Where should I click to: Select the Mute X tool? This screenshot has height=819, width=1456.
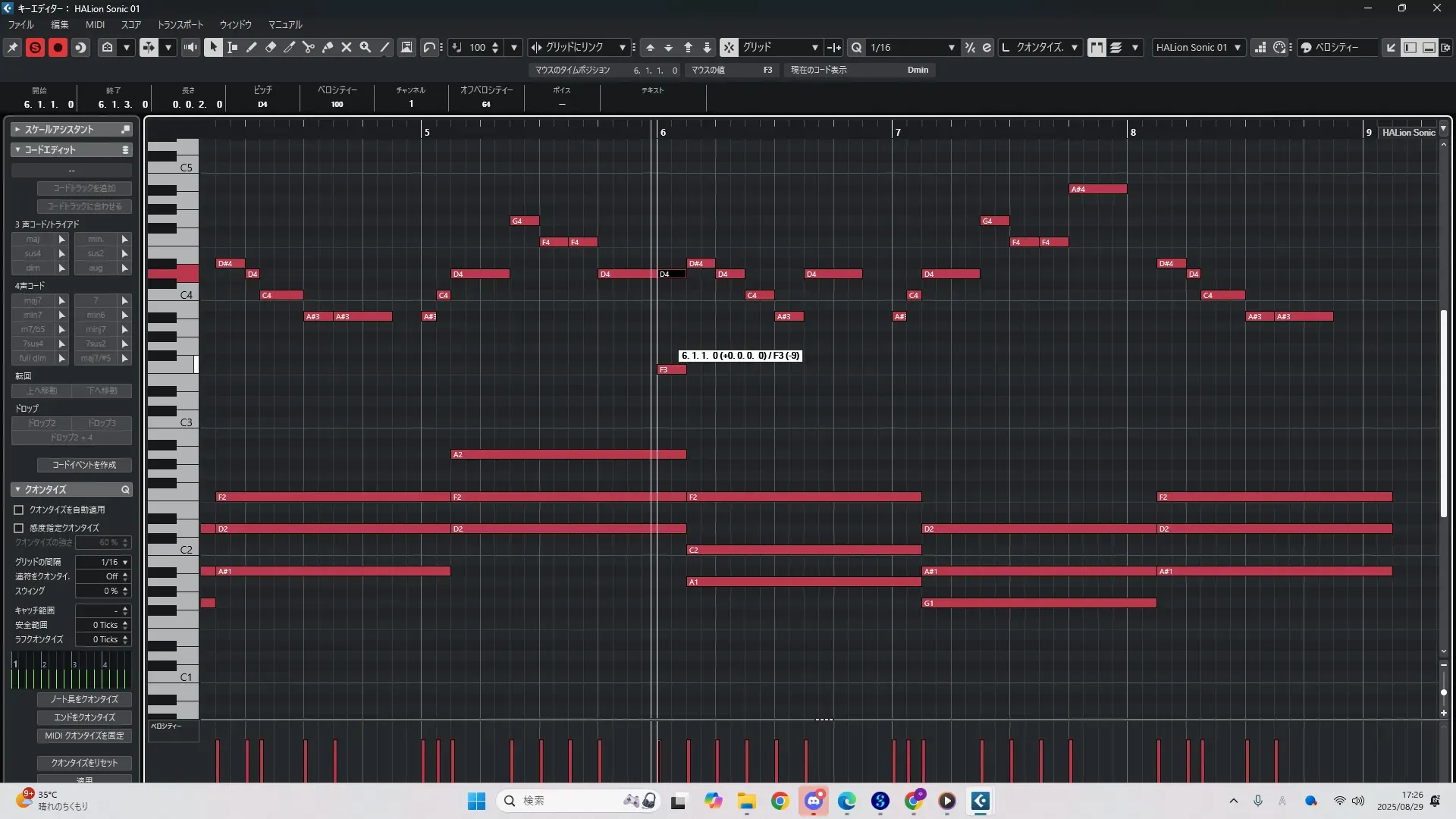[347, 47]
